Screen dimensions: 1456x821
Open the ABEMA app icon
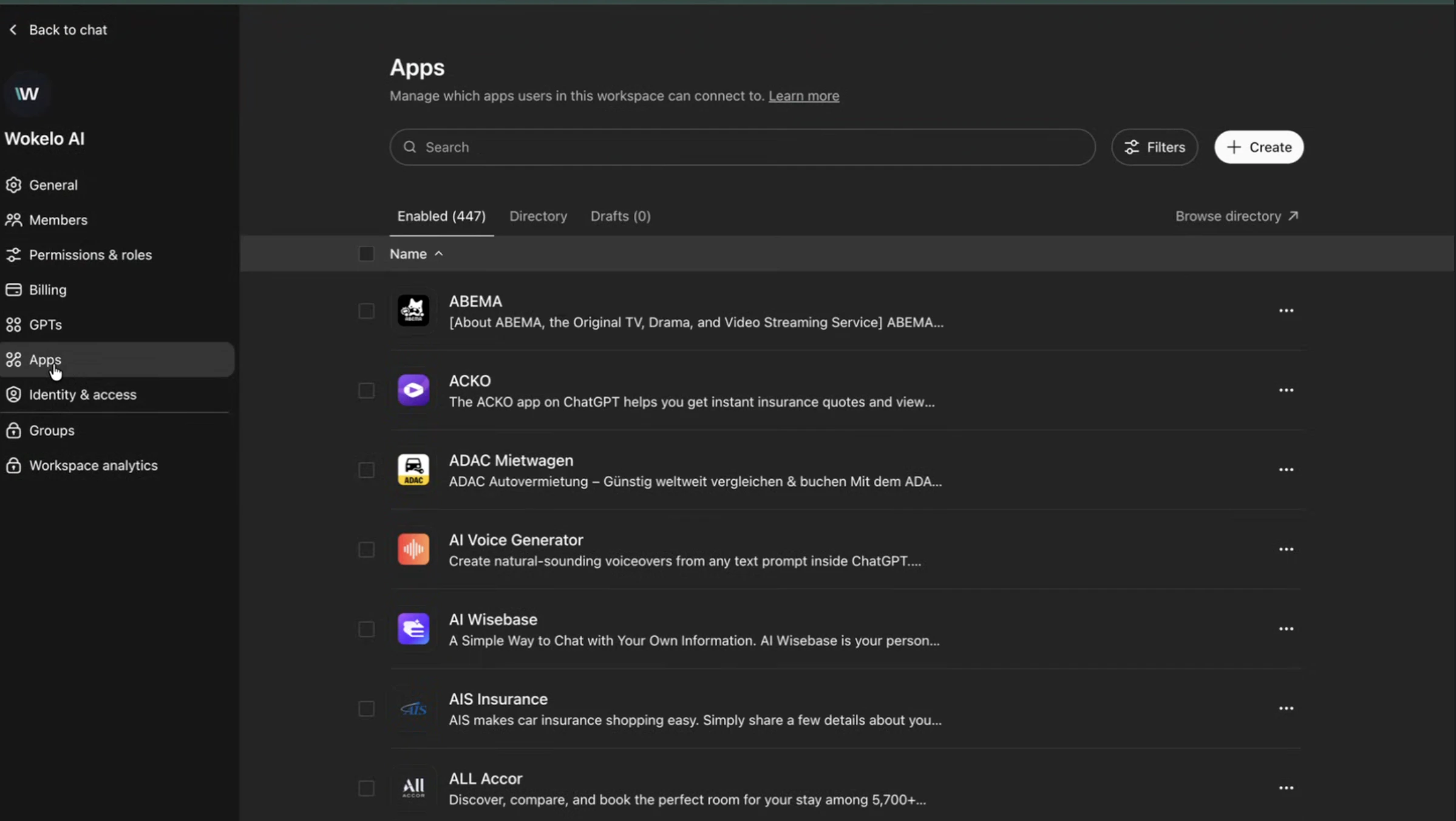pos(413,310)
